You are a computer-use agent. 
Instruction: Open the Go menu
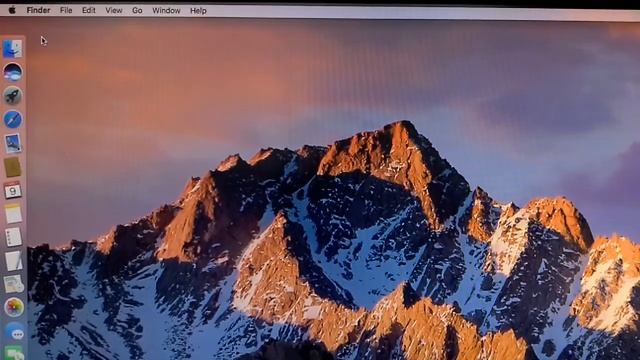[137, 11]
